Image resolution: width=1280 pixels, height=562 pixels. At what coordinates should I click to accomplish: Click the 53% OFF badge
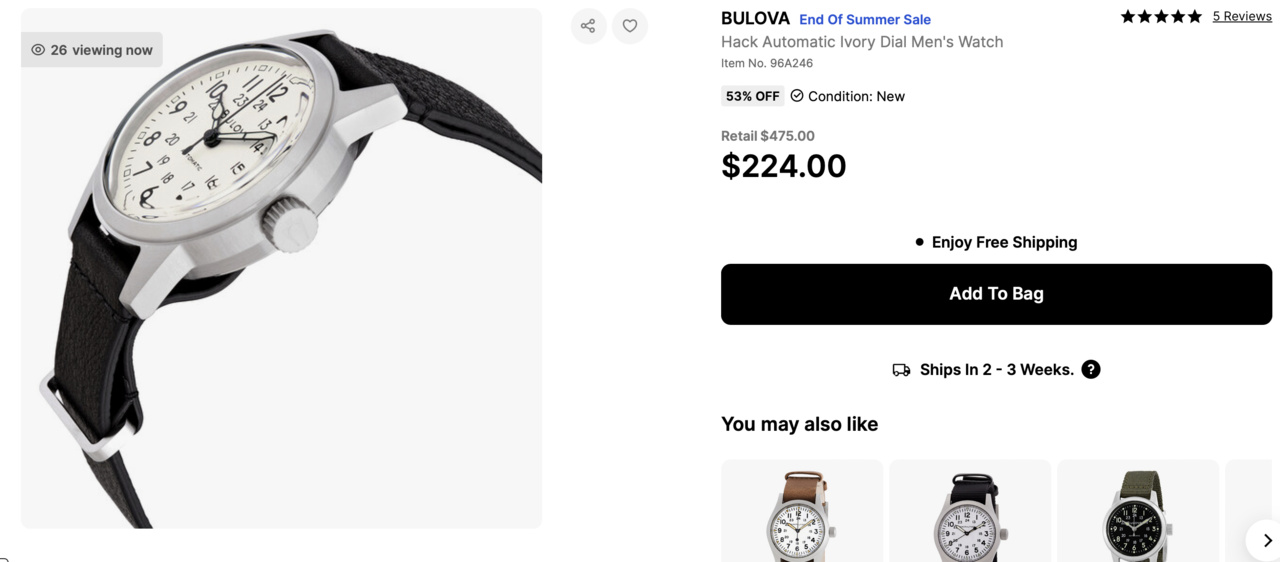coord(752,96)
